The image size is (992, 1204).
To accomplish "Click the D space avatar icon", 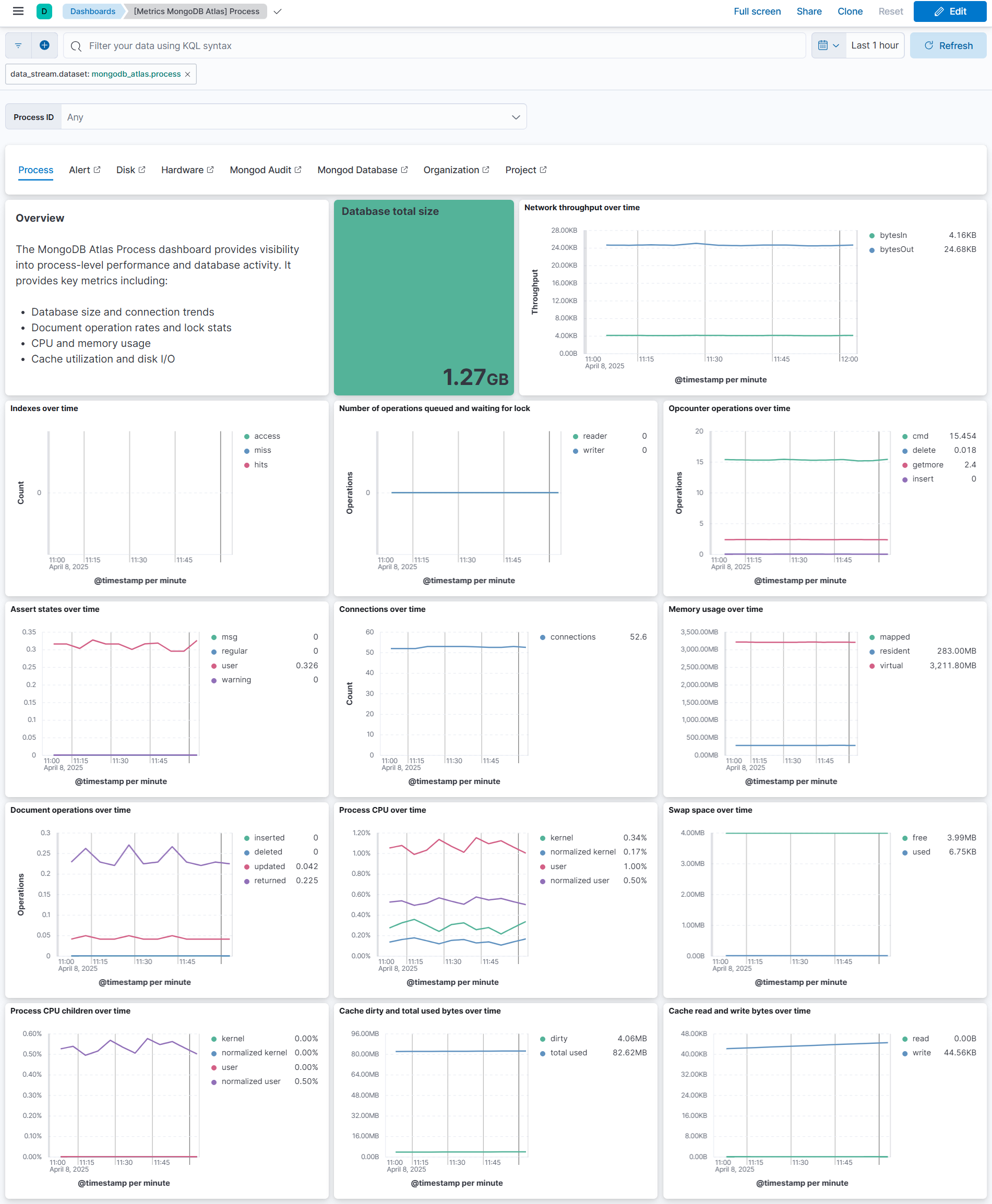I will [x=44, y=11].
